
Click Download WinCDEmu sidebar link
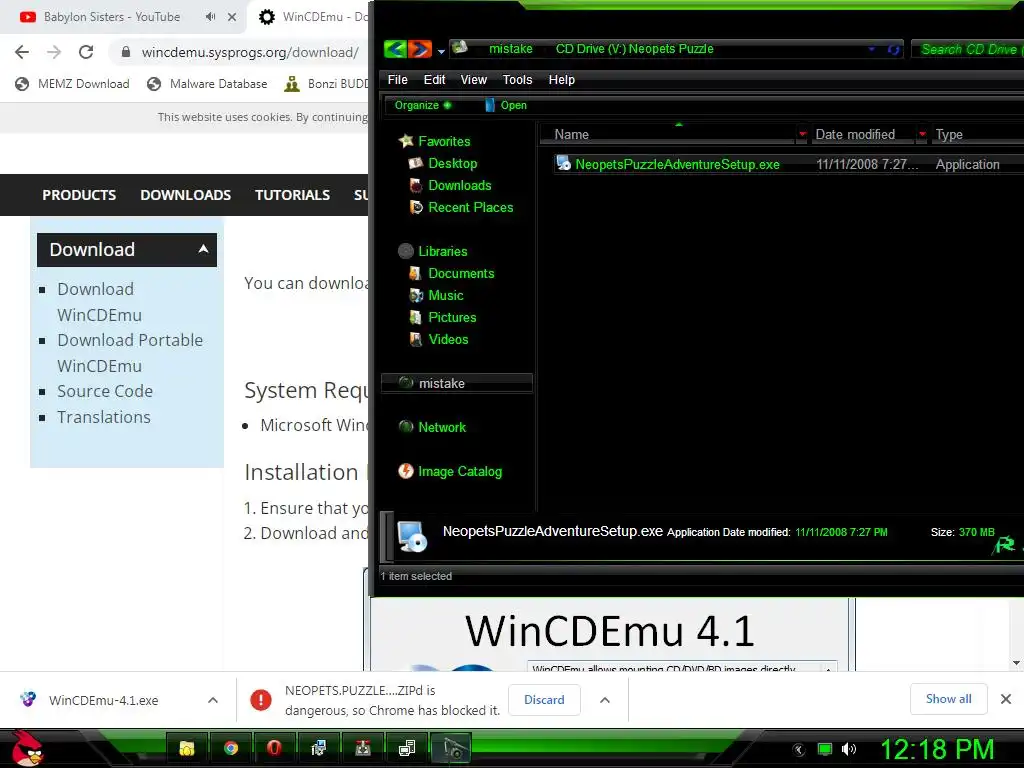99,302
